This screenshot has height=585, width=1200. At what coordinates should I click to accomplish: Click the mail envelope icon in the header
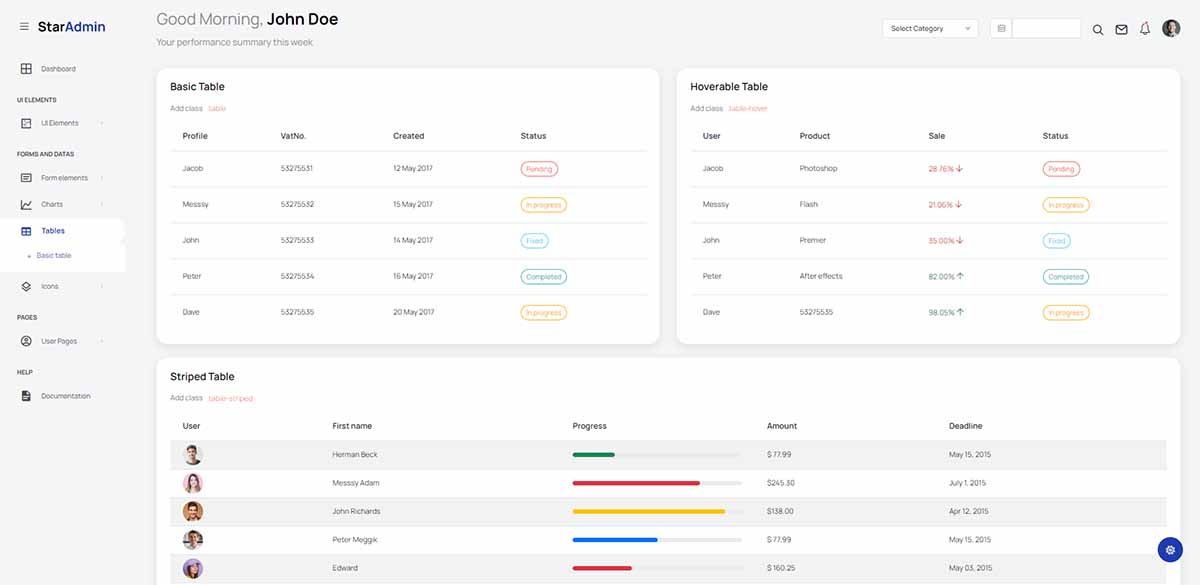click(x=1121, y=28)
